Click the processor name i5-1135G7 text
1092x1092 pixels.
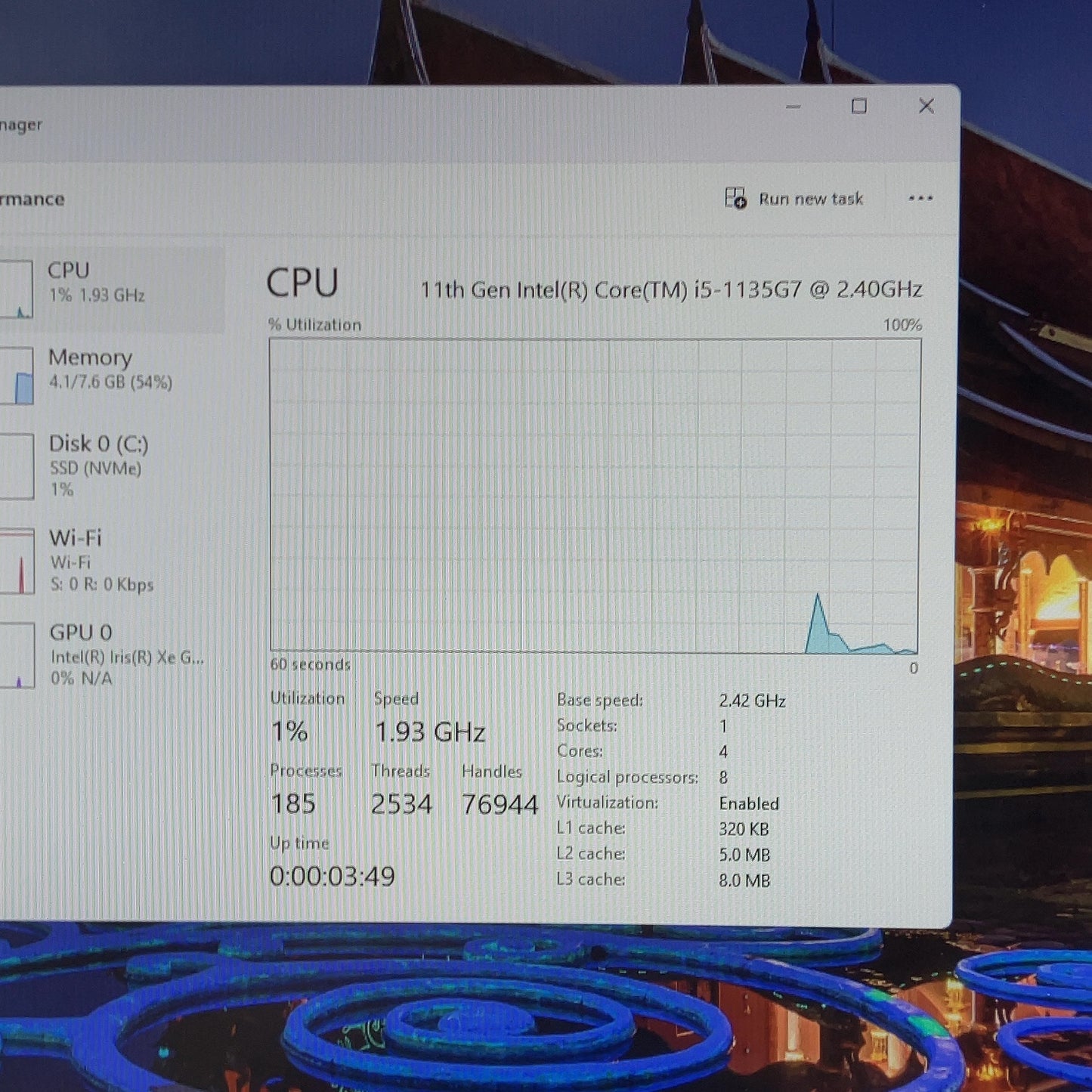(672, 289)
